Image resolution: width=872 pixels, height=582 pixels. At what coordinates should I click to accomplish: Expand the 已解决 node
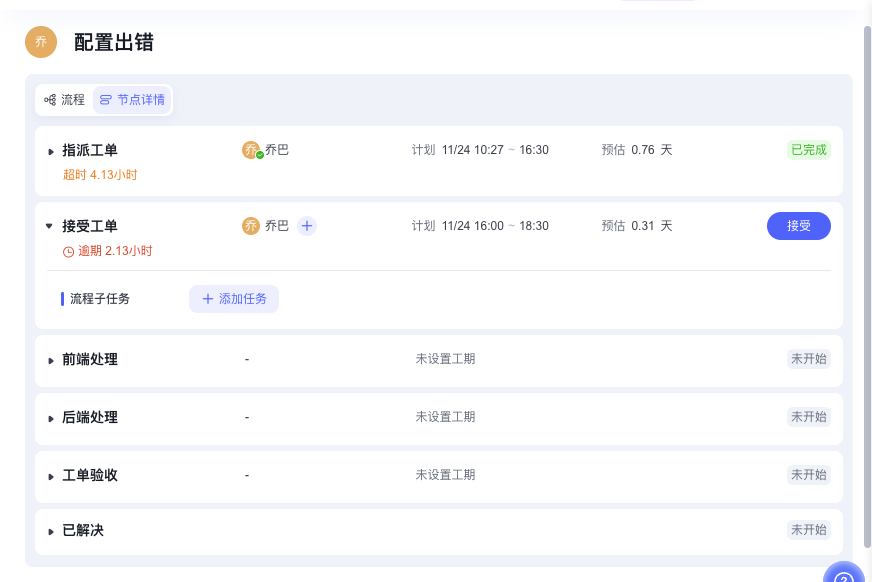(51, 531)
